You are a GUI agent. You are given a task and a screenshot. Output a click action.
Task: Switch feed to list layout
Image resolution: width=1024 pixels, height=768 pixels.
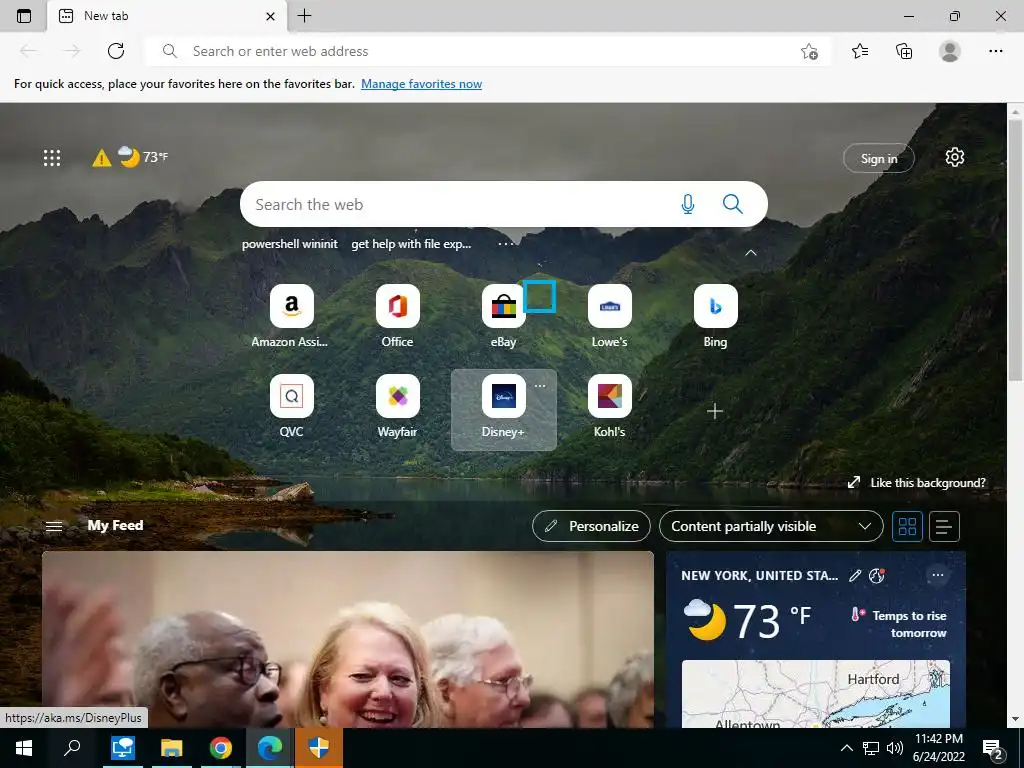pyautogui.click(x=944, y=526)
